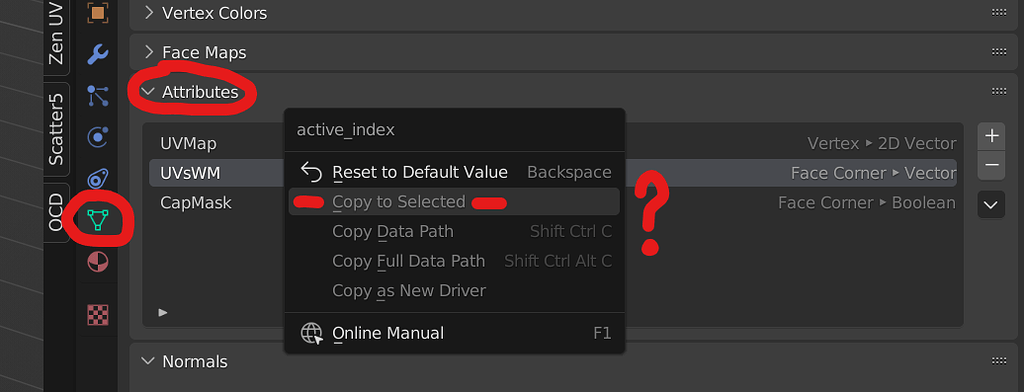Open the Physics properties tab
This screenshot has width=1024, height=392.
pos(97,137)
